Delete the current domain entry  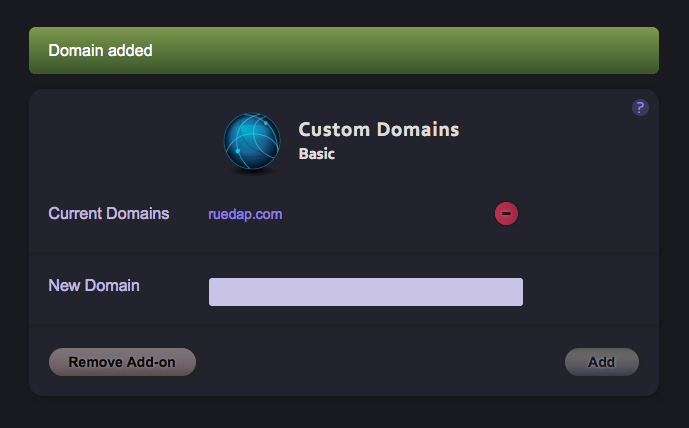click(506, 213)
